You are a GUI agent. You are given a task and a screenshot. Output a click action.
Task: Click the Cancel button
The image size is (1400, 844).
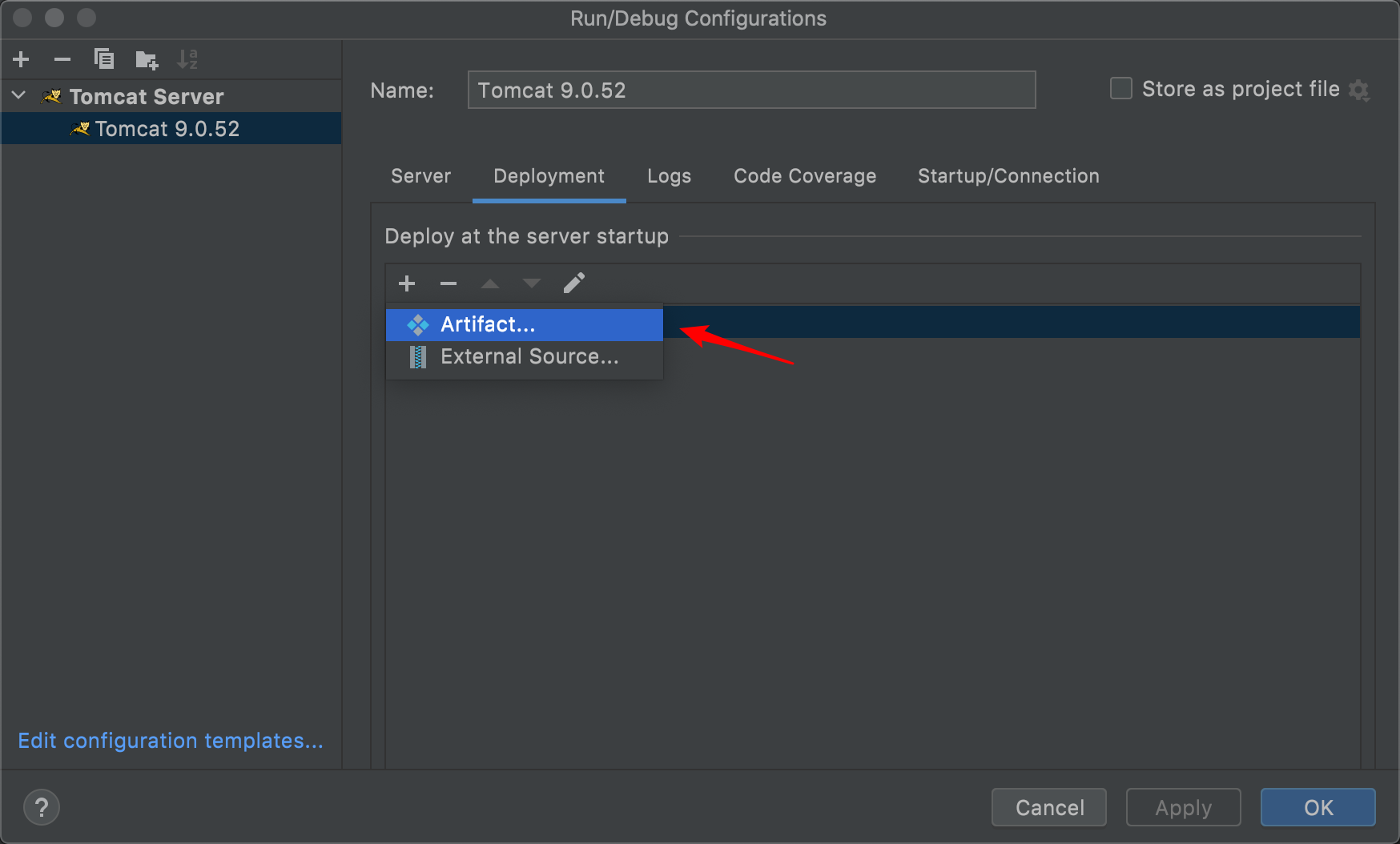click(x=1049, y=807)
